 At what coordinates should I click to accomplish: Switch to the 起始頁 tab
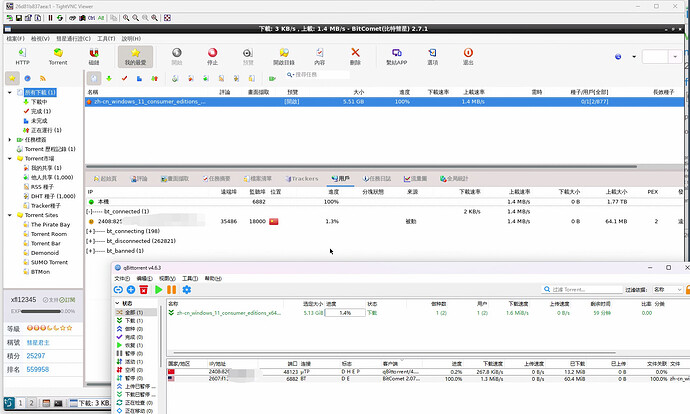pyautogui.click(x=105, y=179)
